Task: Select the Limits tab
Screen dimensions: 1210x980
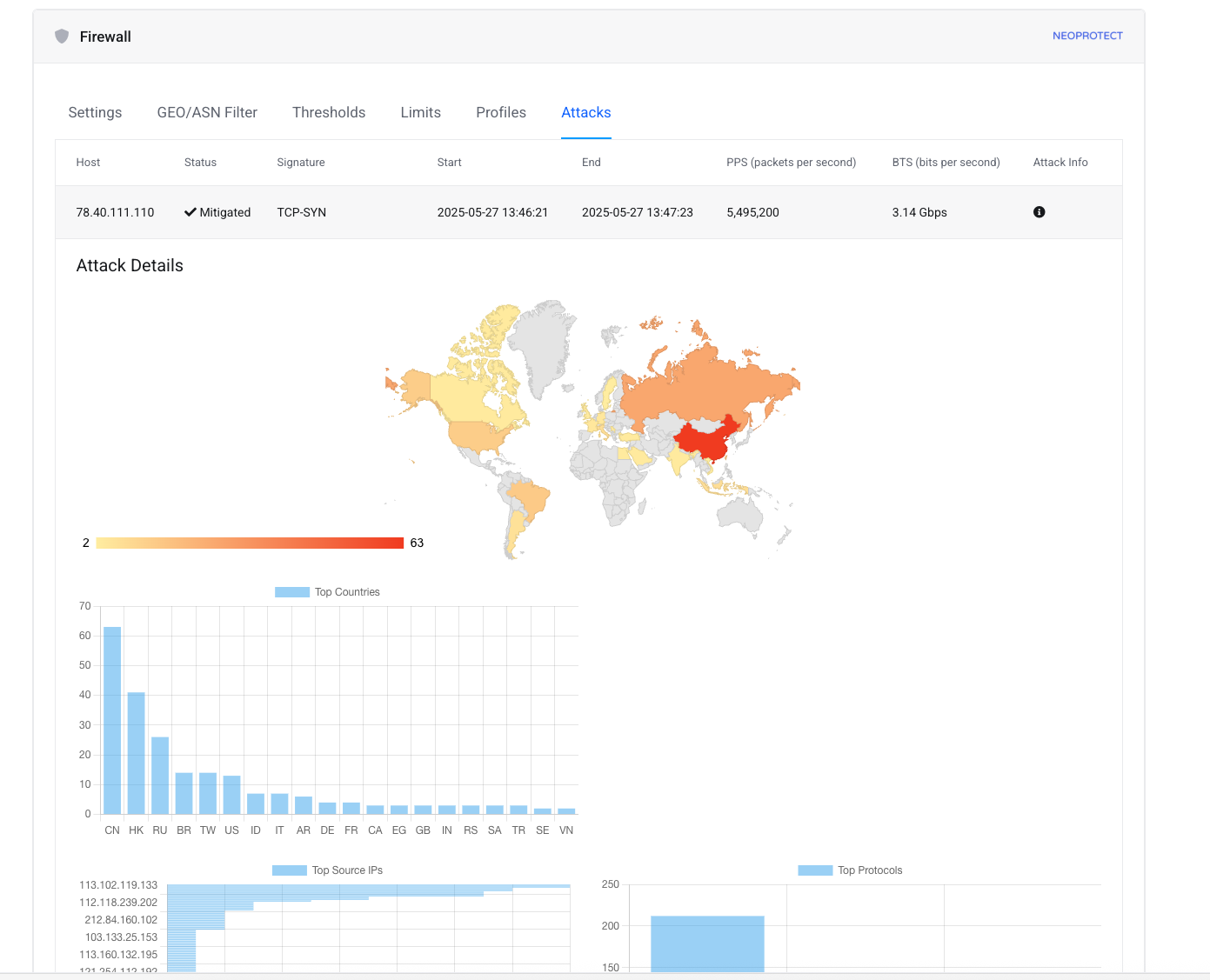Action: tap(421, 112)
